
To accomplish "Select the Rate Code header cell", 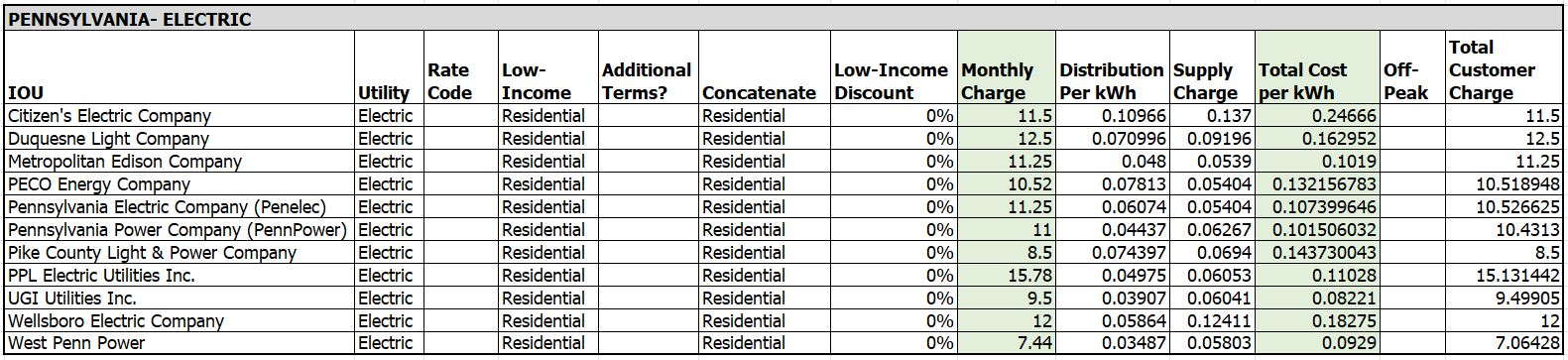I will pos(461,67).
